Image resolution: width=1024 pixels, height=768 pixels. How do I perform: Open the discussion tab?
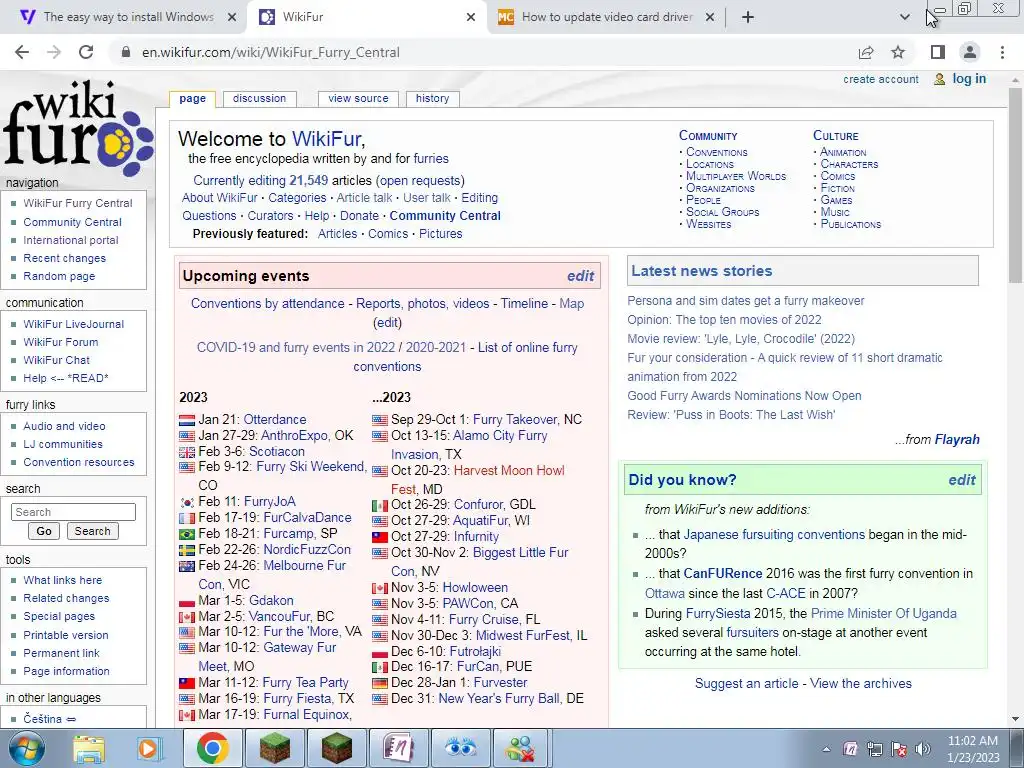click(x=259, y=99)
